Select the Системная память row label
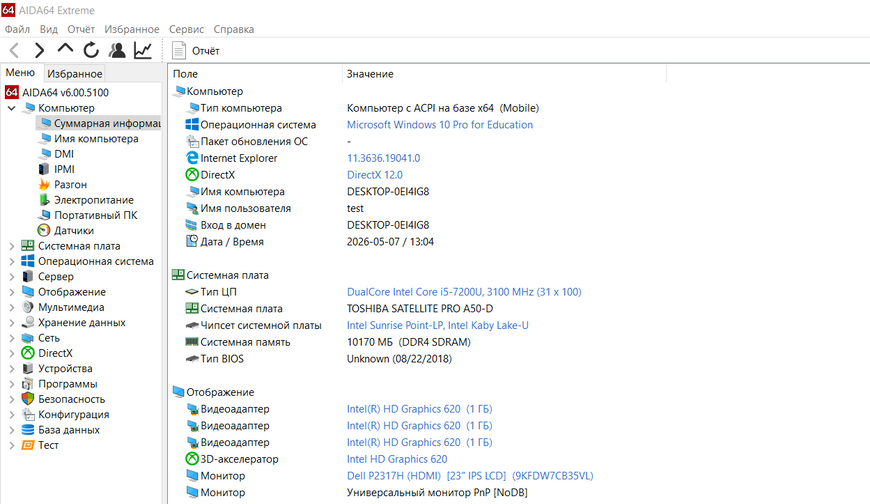This screenshot has width=870, height=504. tap(245, 342)
